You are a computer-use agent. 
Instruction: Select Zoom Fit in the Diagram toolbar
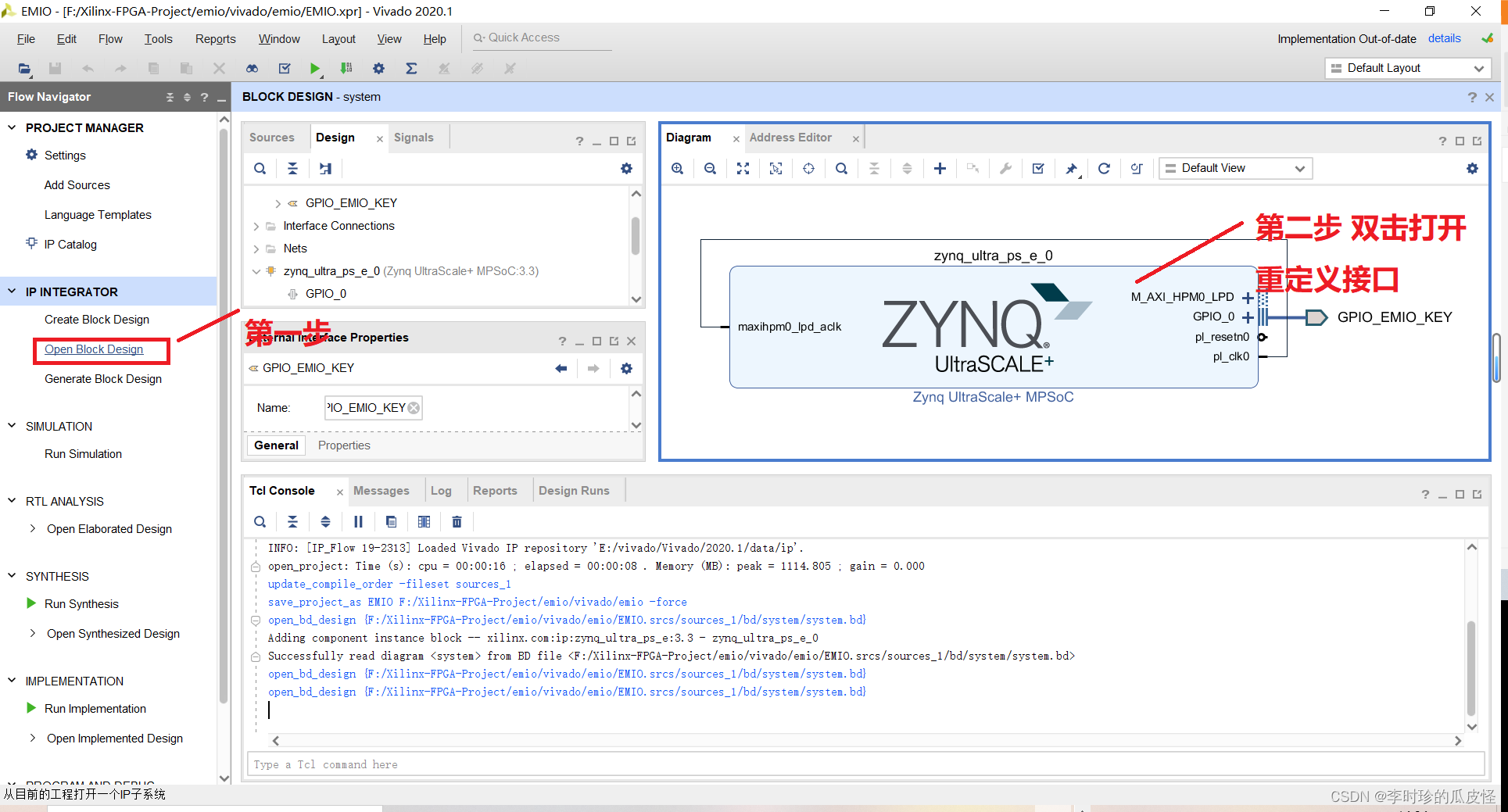point(743,168)
